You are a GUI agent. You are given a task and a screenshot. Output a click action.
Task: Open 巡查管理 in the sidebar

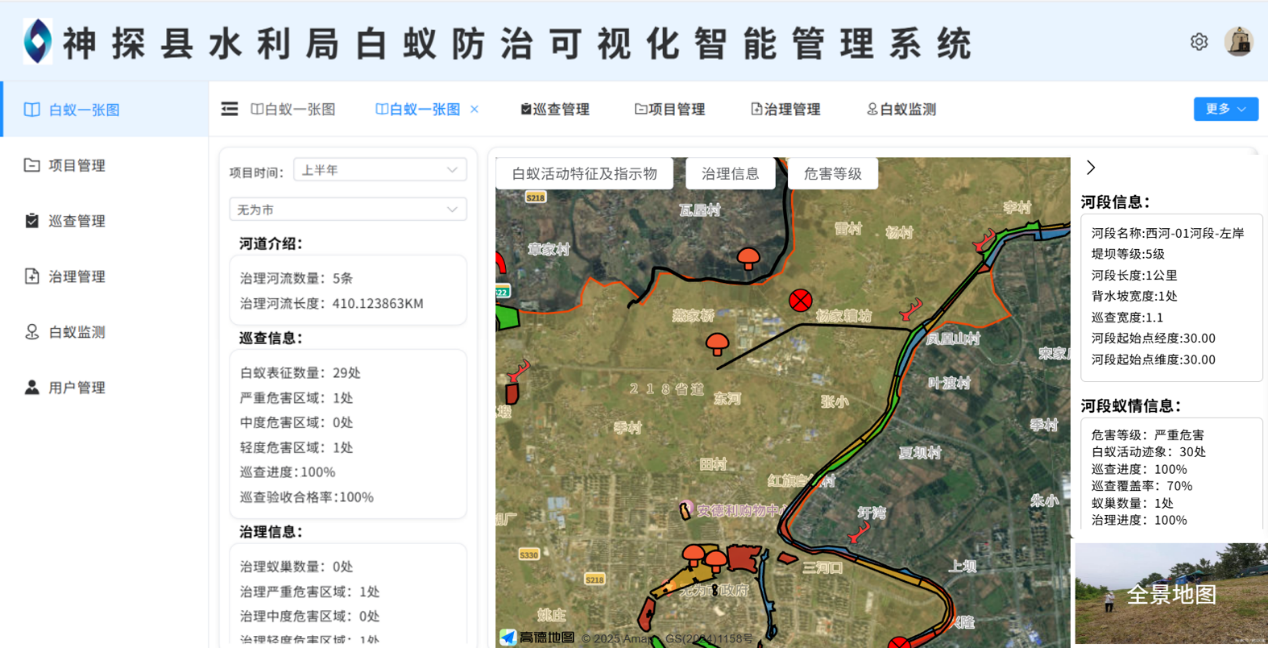pos(104,221)
